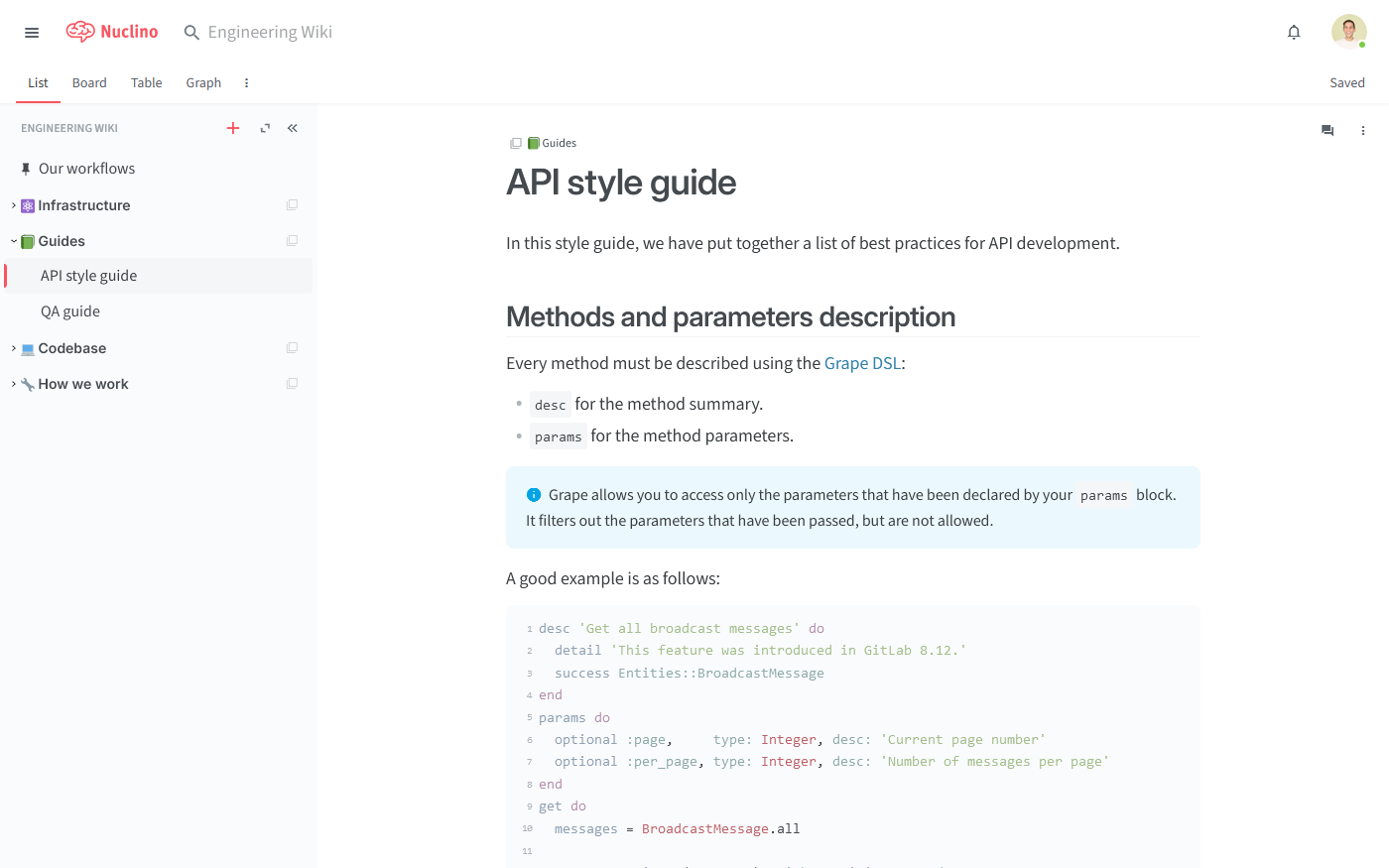Collapse the sidebar with double chevron

point(293,128)
